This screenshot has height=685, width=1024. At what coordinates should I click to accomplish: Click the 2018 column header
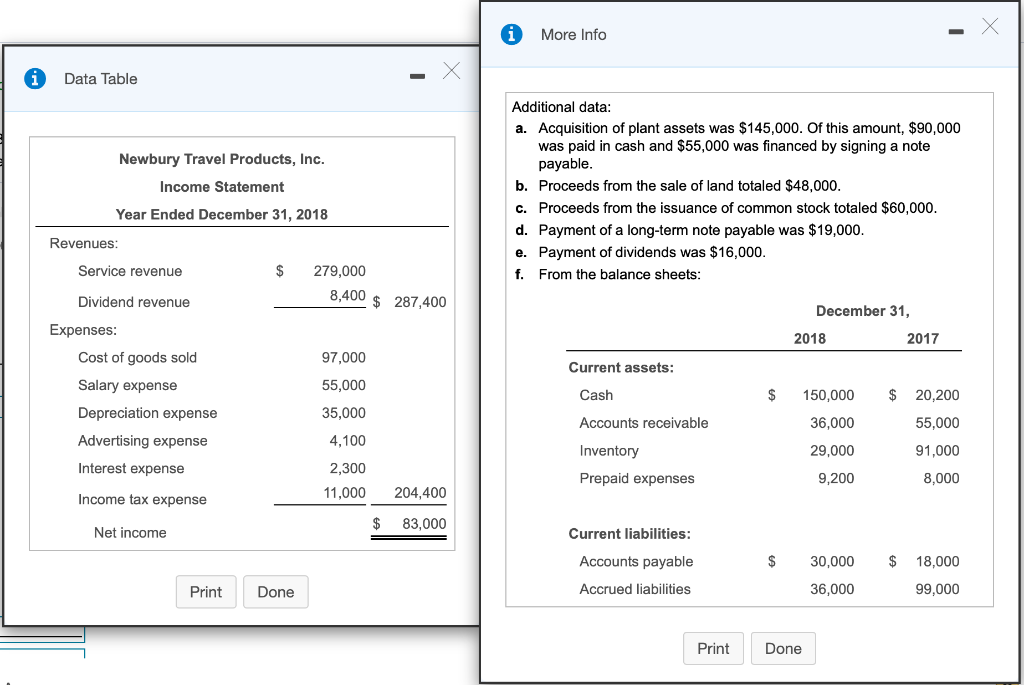810,339
